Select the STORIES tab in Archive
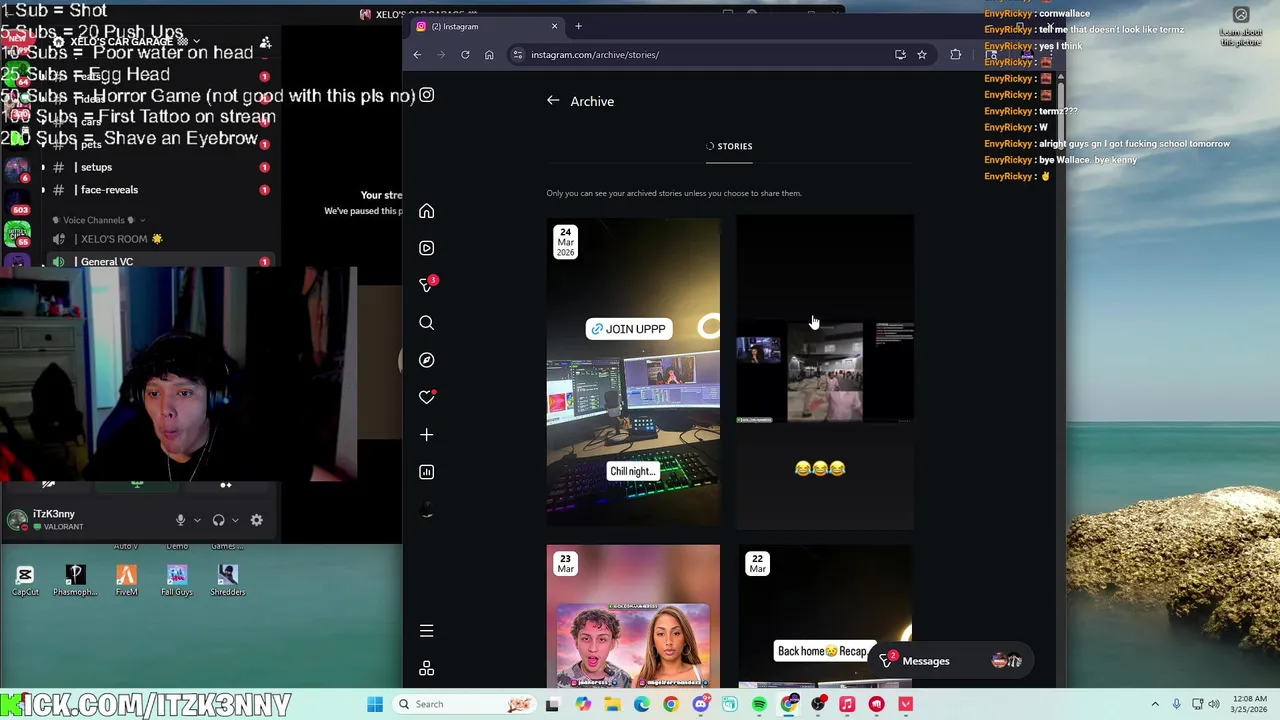This screenshot has width=1280, height=720. point(729,146)
